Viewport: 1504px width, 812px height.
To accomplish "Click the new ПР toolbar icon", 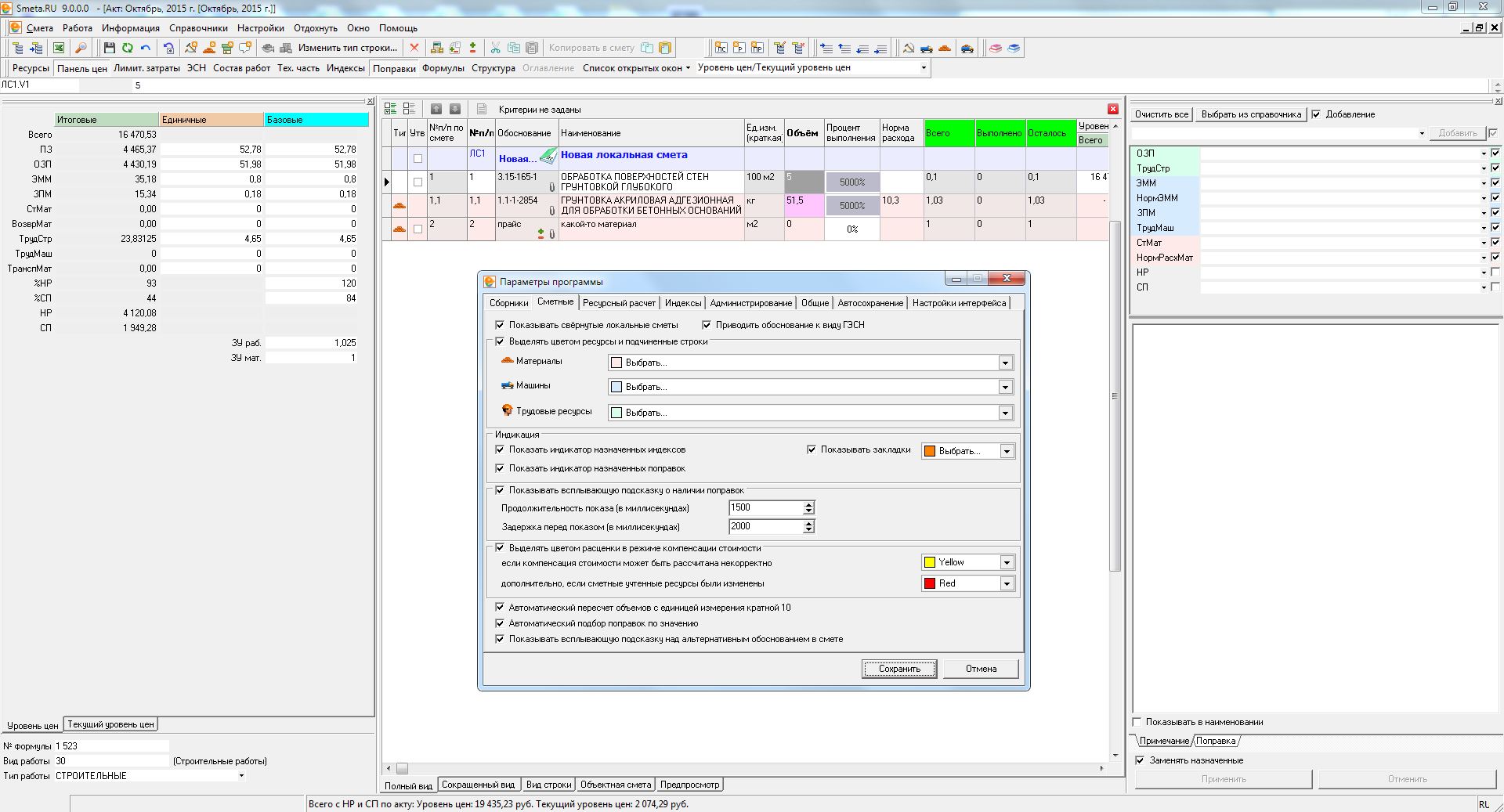I will click(x=757, y=48).
